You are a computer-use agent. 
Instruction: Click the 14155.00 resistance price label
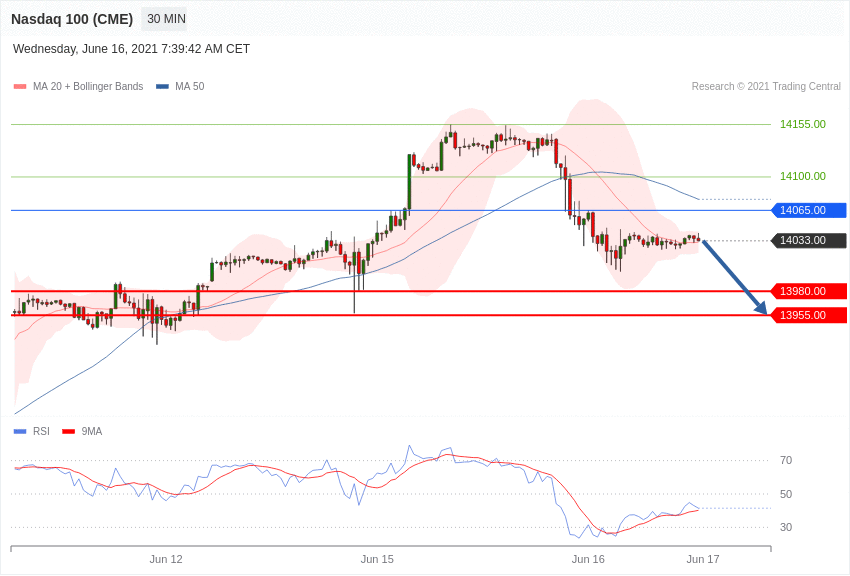[803, 125]
